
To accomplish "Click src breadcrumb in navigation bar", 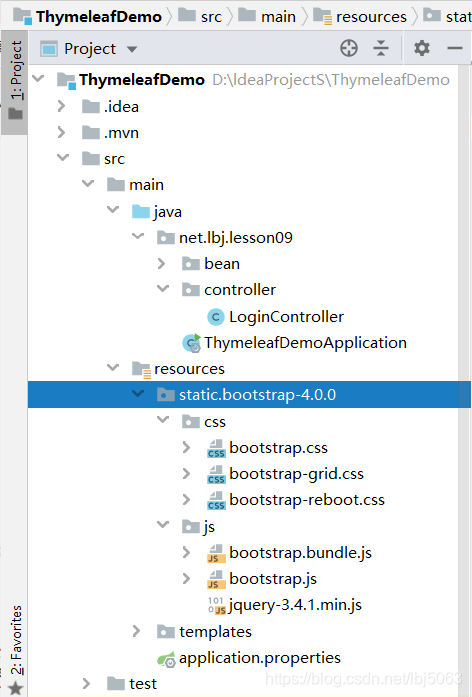I will (211, 17).
